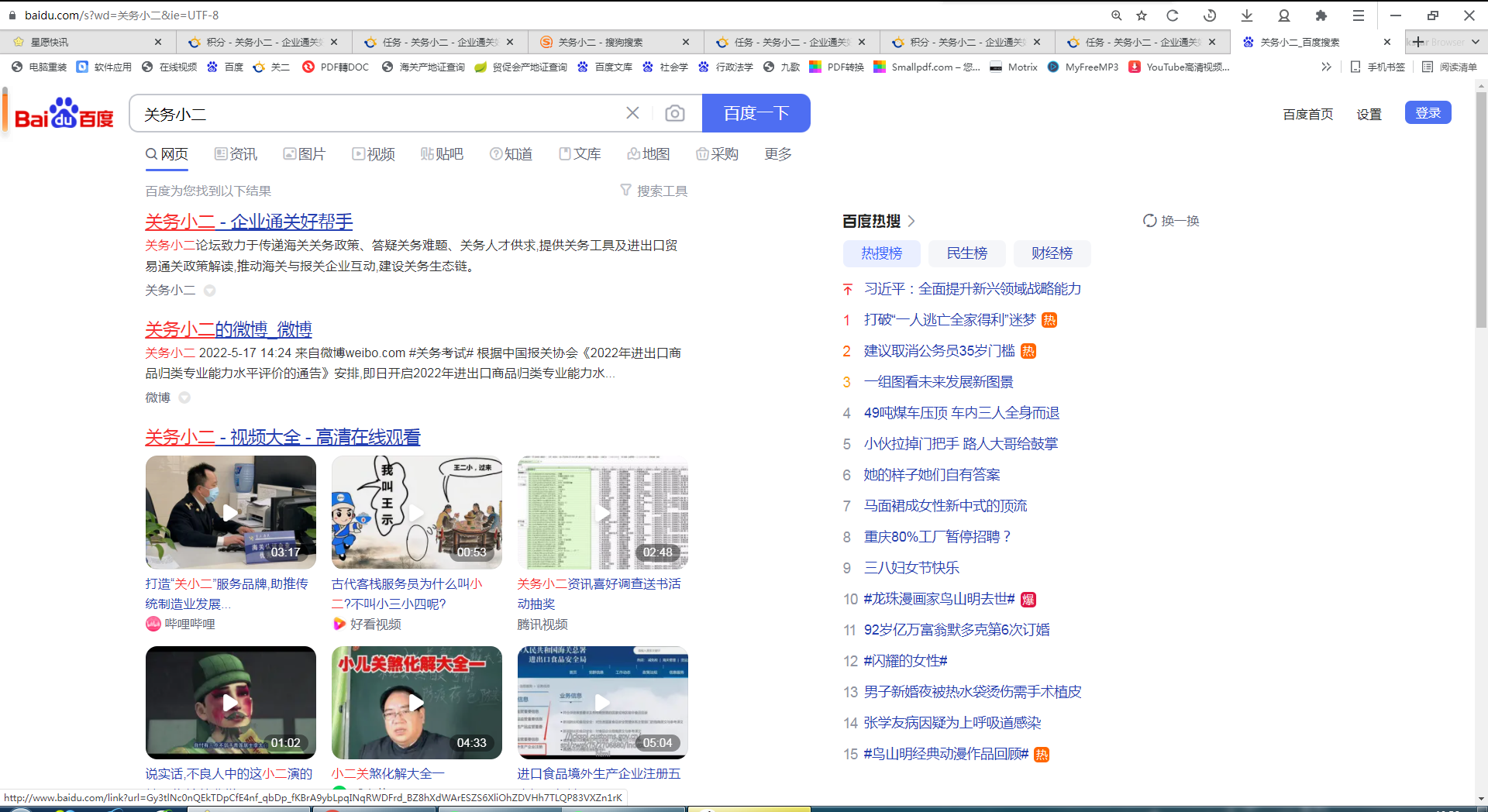
Task: Play the 03:17 customs officer video
Action: [x=230, y=512]
